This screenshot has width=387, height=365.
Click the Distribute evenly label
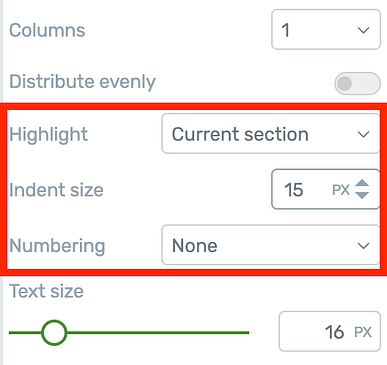[x=82, y=82]
